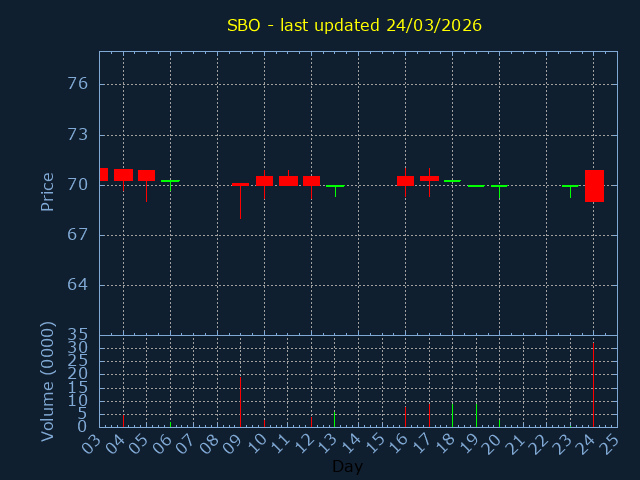Click the 67 price axis tick label
Image resolution: width=640 pixels, height=480 pixels.
pyautogui.click(x=77, y=235)
